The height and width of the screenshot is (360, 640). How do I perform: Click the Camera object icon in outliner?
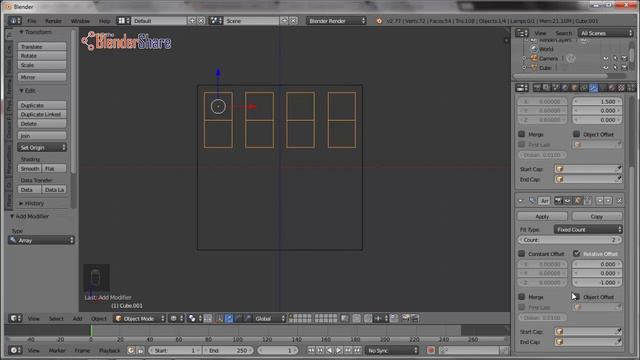pyautogui.click(x=534, y=58)
